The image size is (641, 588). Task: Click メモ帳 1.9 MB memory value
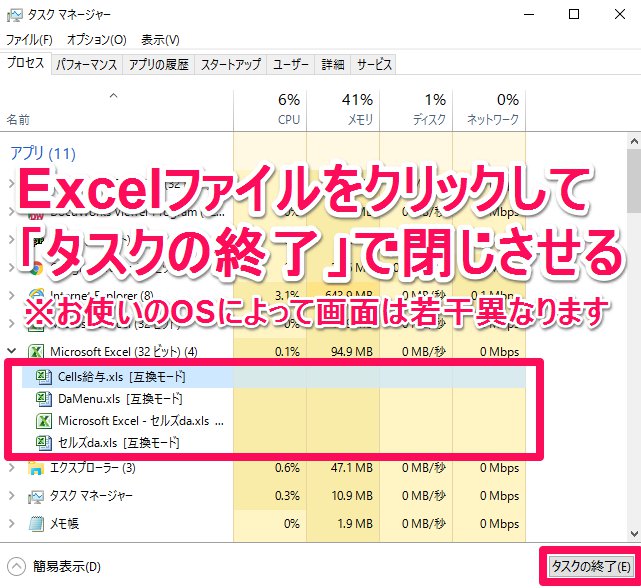(x=355, y=523)
